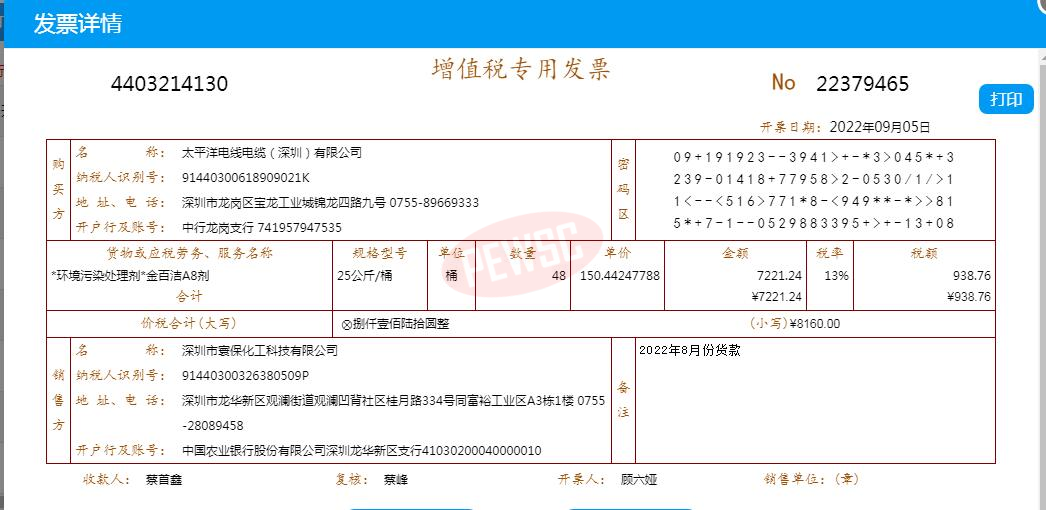Screen dimensions: 1046x510
Task: Click seller address 深圳市龙华新区观澜街道 line
Action: coord(394,401)
